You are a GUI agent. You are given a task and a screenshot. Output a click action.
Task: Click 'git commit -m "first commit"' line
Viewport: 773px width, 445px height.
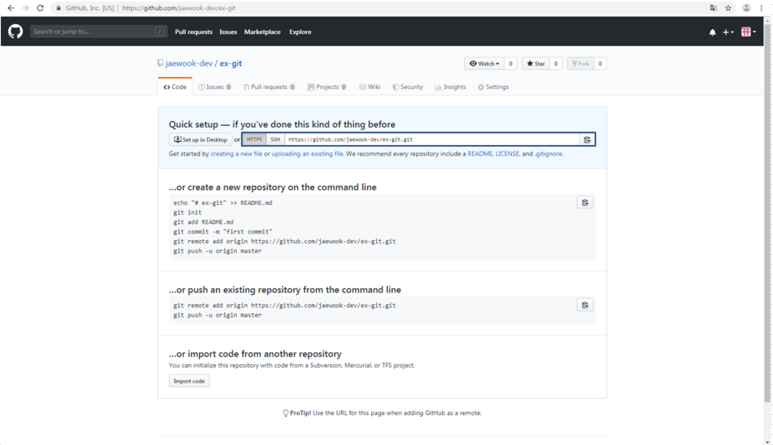(222, 232)
